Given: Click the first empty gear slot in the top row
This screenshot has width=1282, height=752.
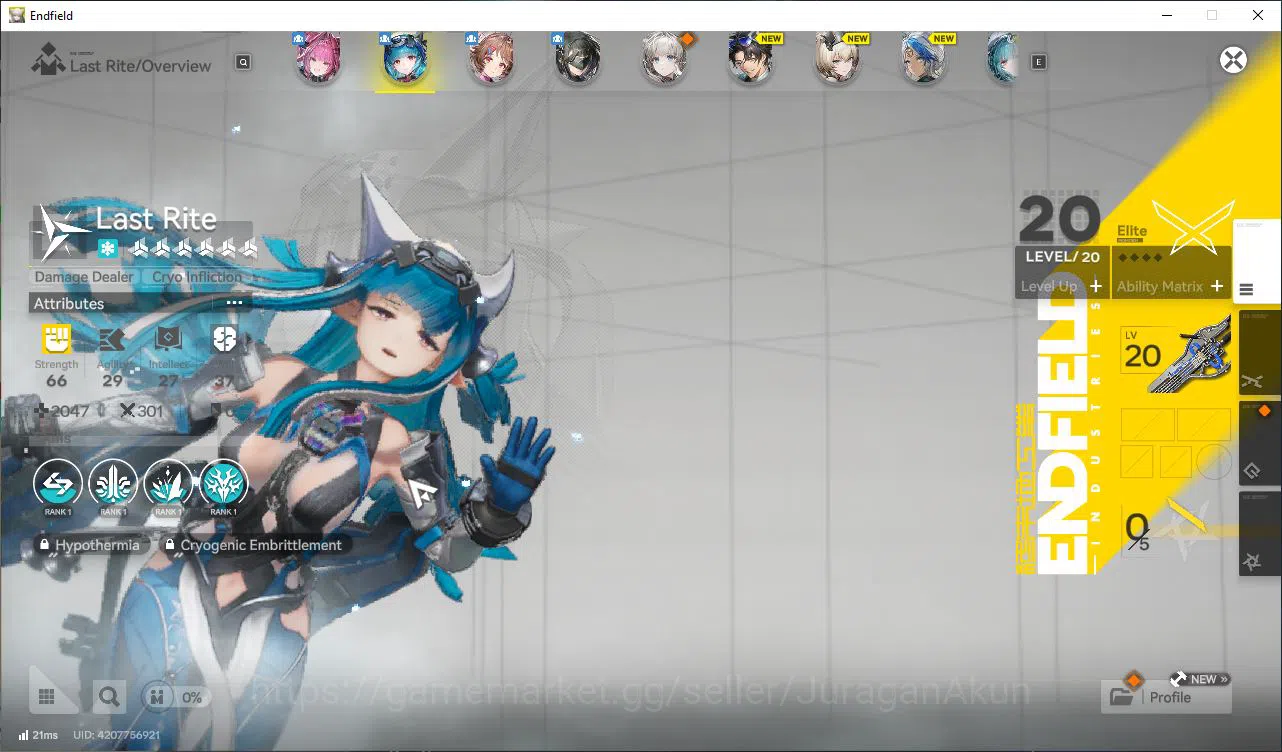Looking at the screenshot, I should pos(1147,425).
